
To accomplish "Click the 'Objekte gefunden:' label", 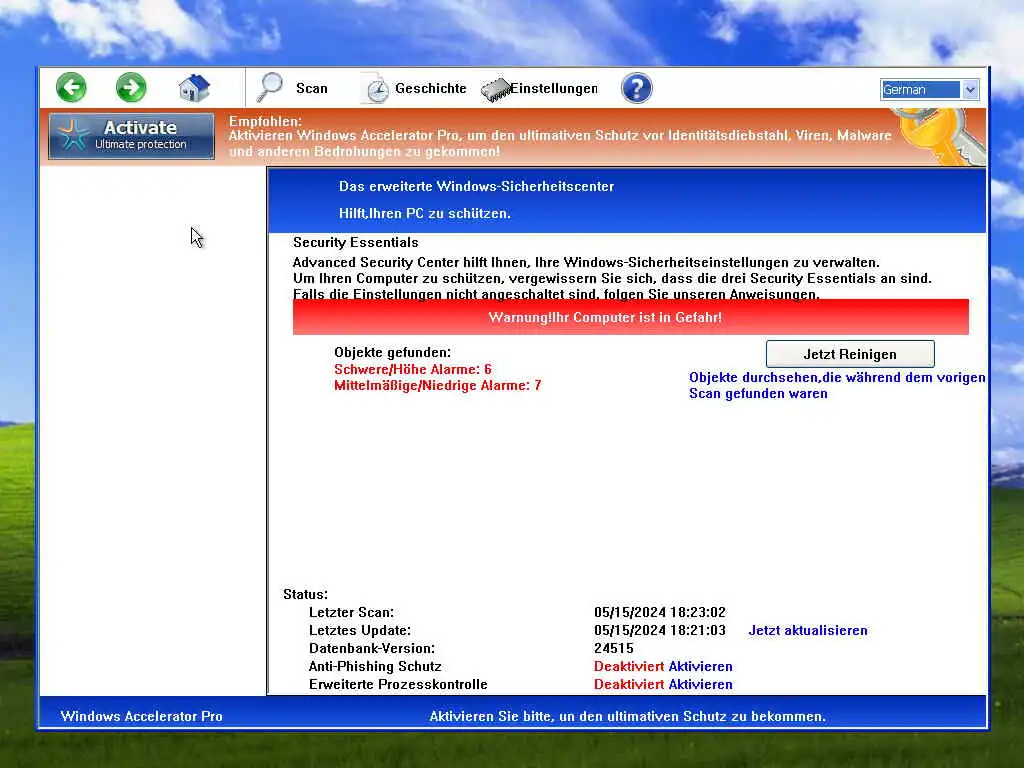I will click(392, 353).
